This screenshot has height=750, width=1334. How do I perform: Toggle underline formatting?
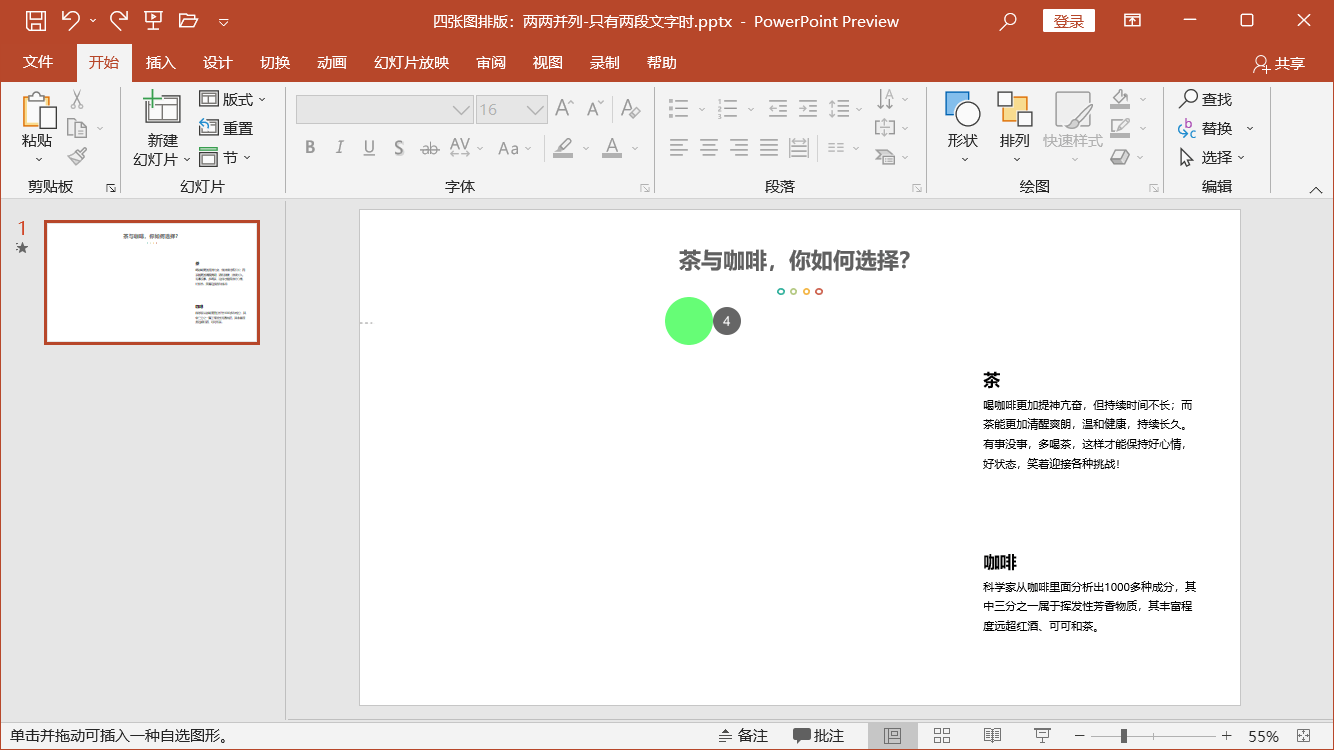tap(369, 148)
